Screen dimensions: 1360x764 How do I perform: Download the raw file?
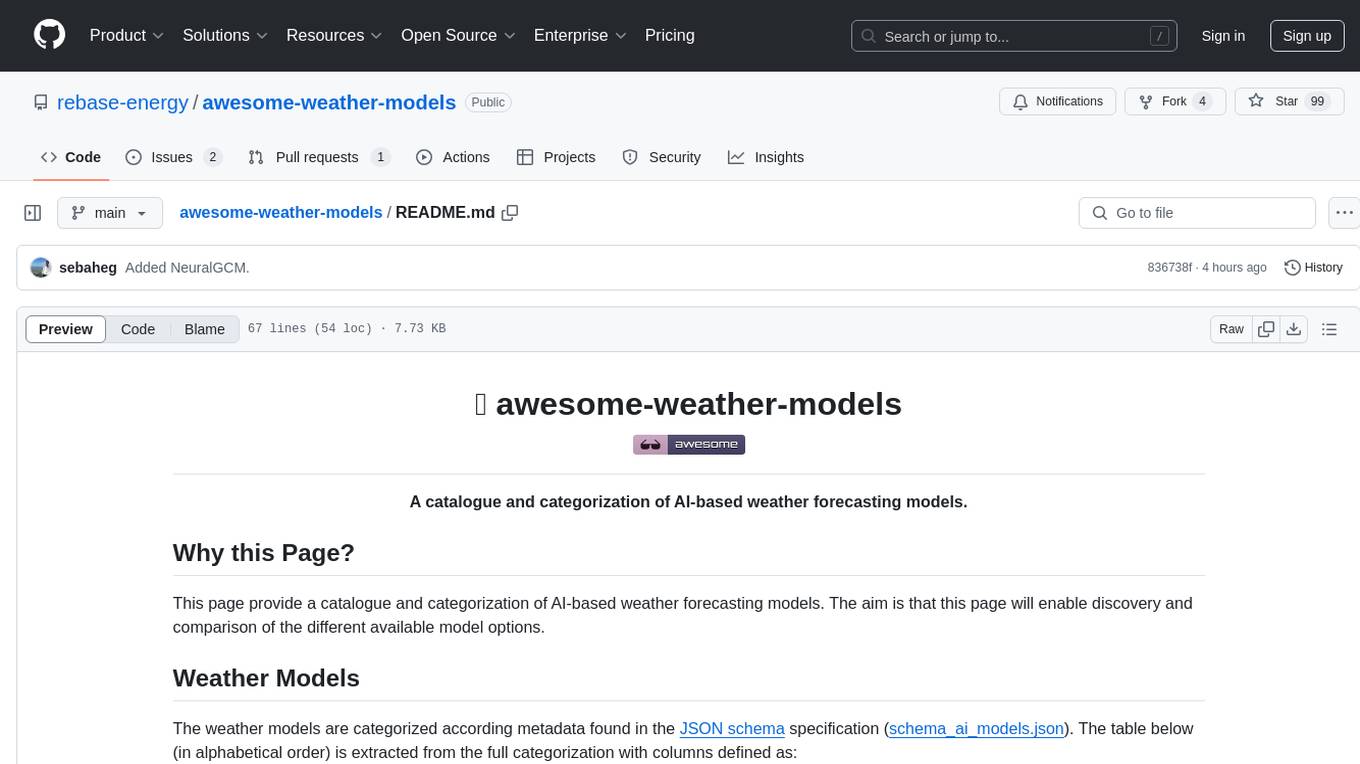[x=1293, y=329]
